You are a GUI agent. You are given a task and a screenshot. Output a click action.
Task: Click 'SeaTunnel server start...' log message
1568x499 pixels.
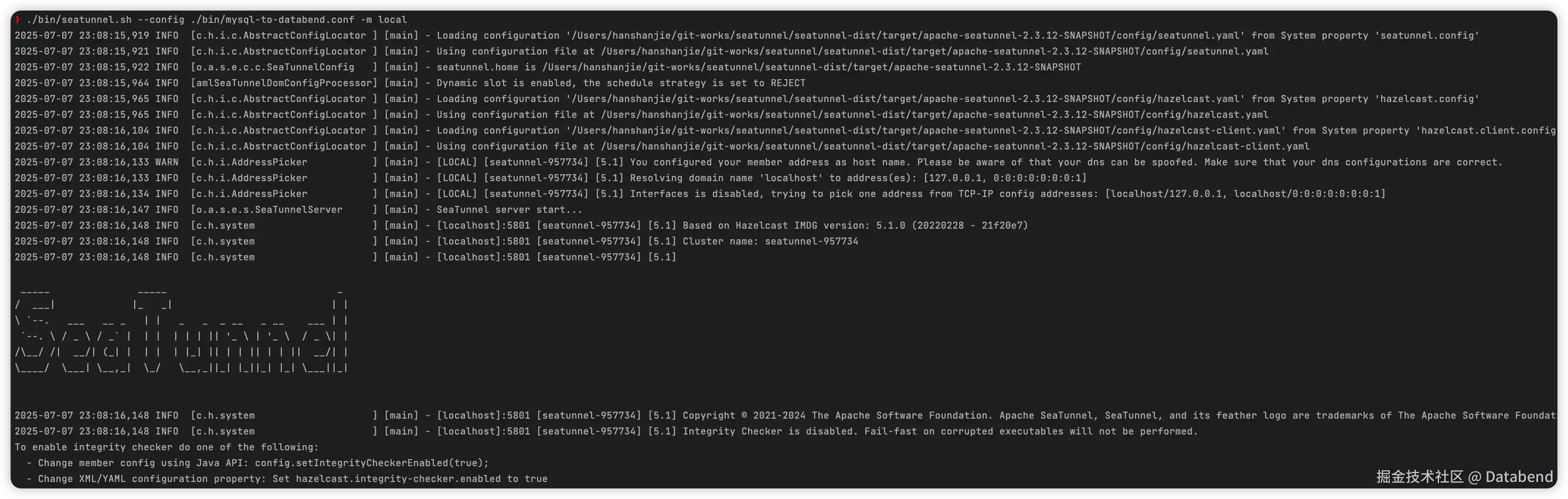509,209
